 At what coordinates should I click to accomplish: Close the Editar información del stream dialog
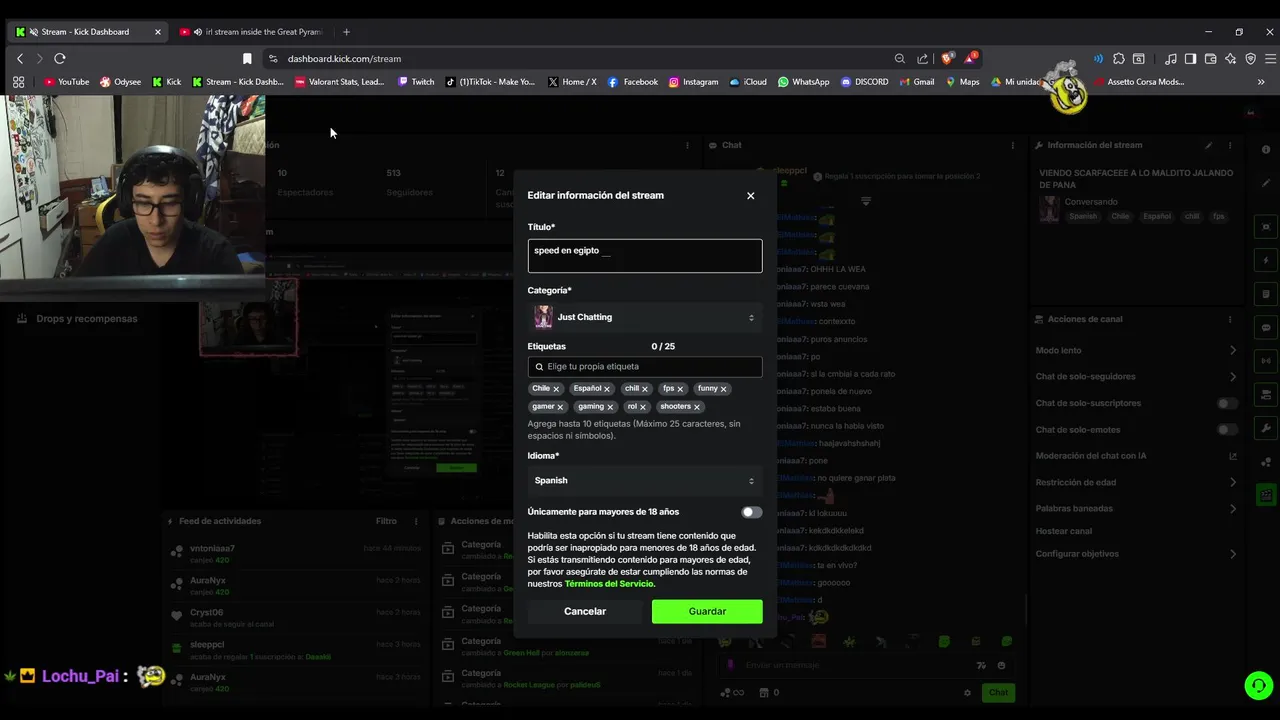[x=750, y=196]
